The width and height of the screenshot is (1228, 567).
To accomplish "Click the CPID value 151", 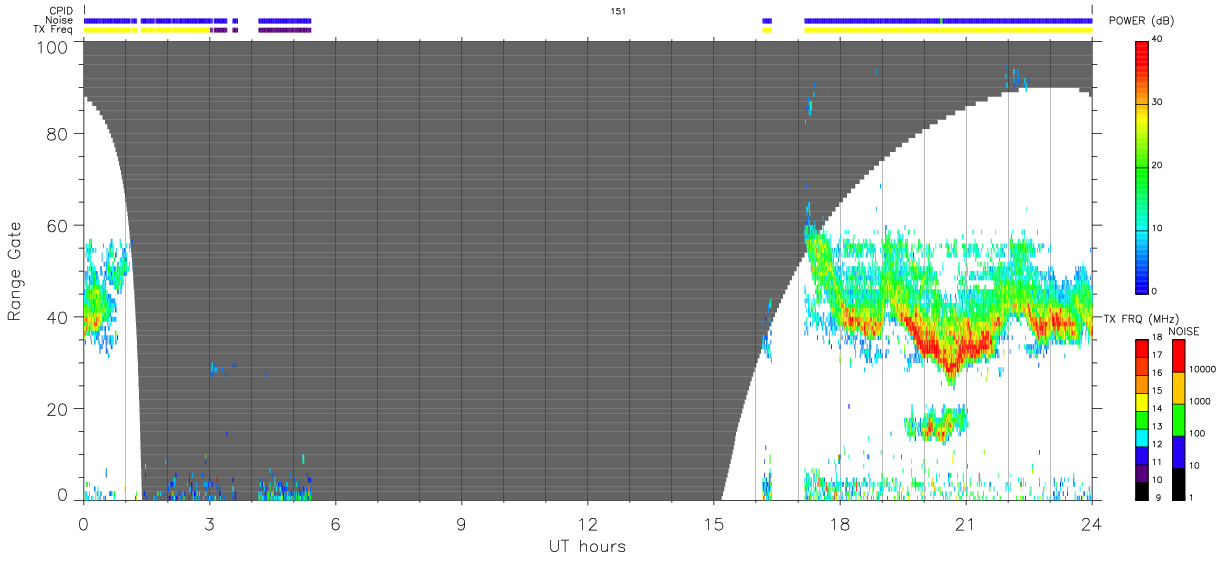I will tap(618, 11).
